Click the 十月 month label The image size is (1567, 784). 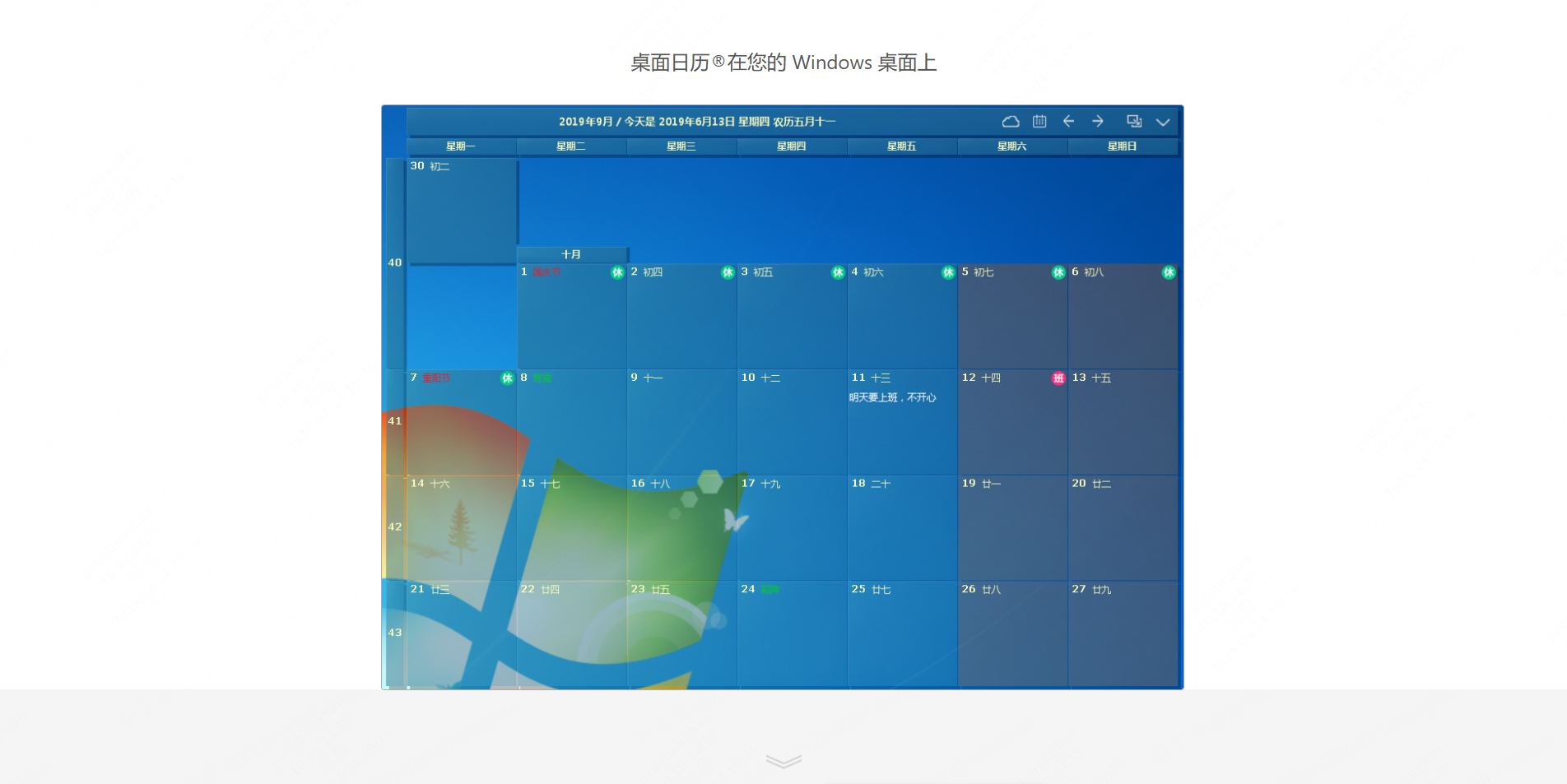point(571,255)
